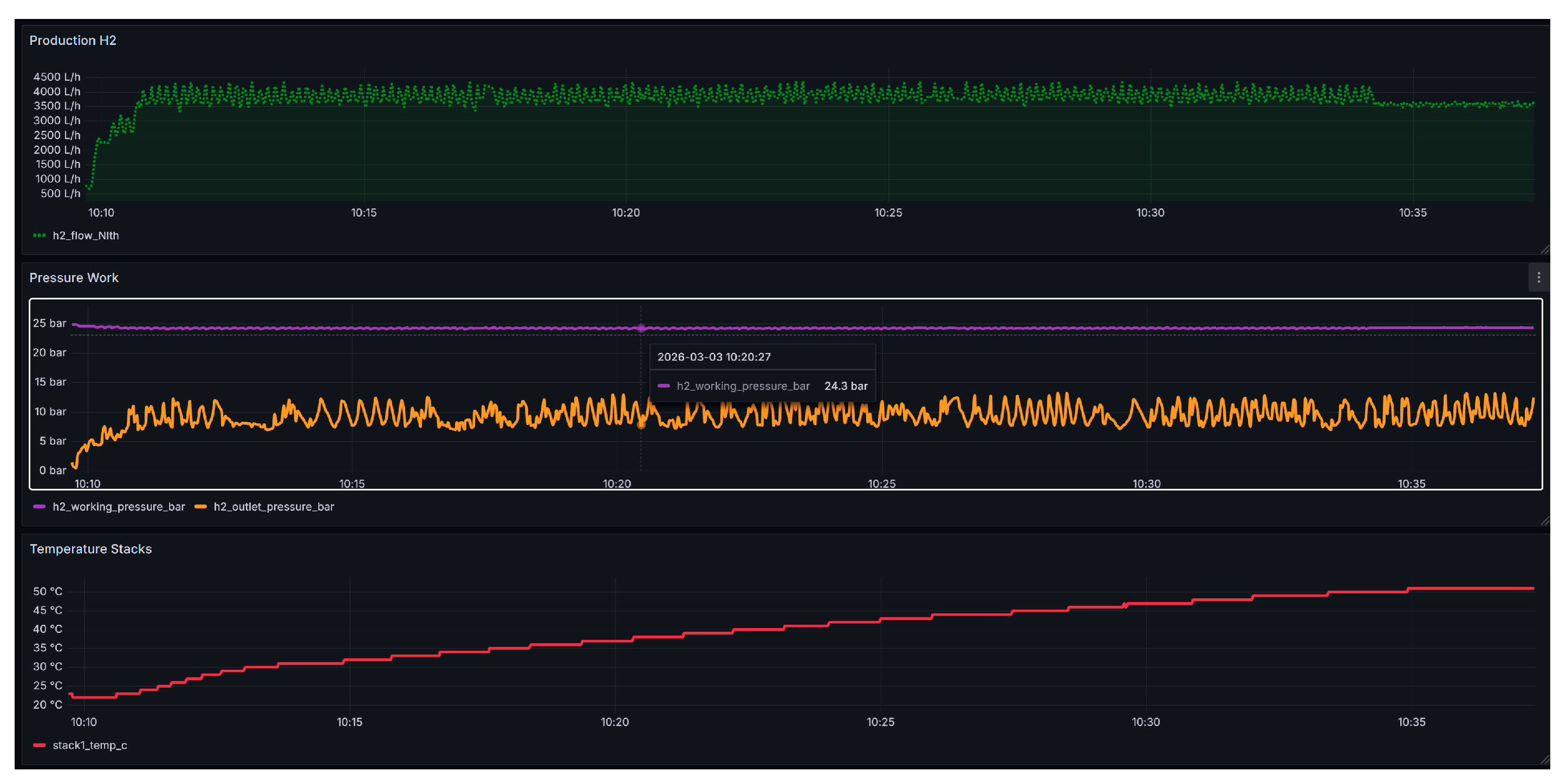This screenshot has width=1566, height=784.
Task: Click the red stack1_temp_c color marker
Action: point(40,745)
